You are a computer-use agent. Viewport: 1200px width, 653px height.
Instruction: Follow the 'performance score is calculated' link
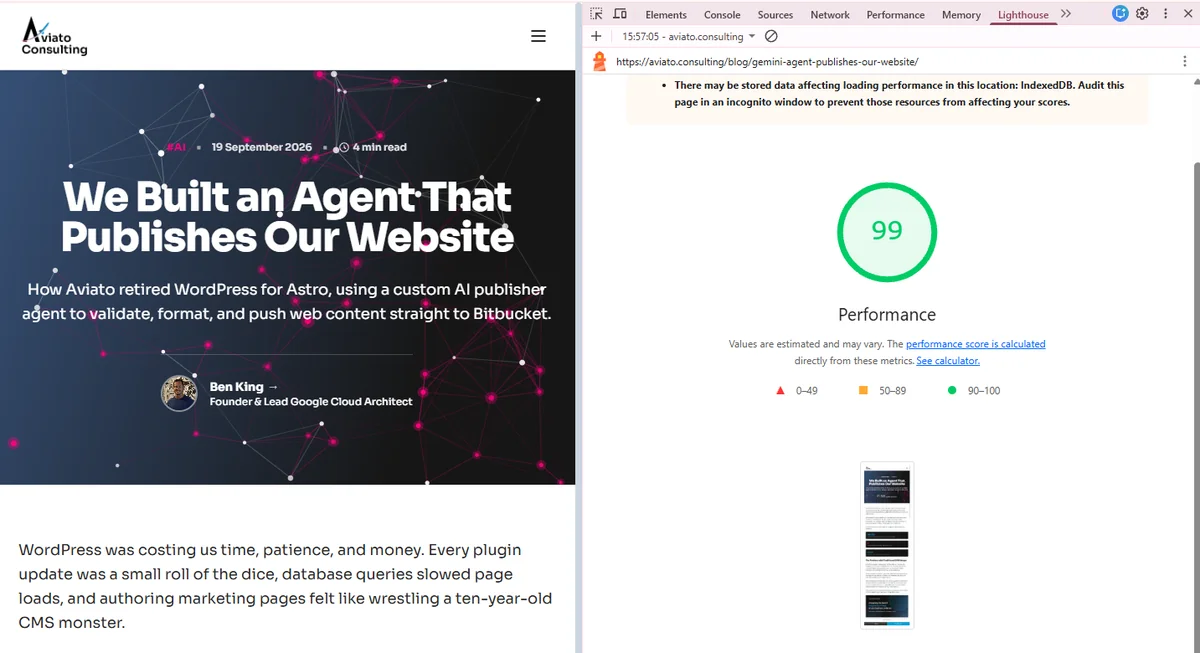975,344
